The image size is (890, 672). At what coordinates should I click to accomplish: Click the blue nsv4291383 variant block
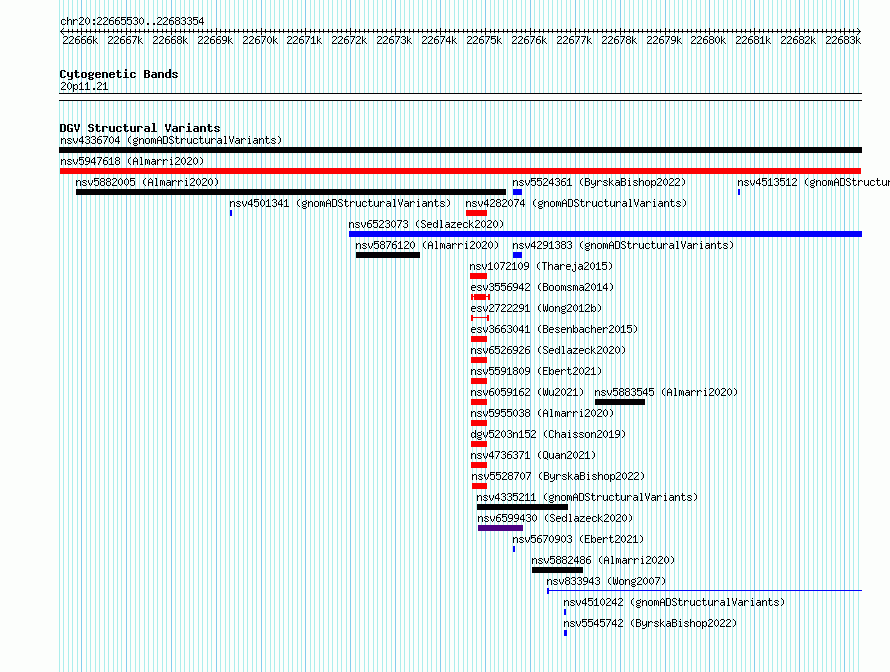pos(517,255)
